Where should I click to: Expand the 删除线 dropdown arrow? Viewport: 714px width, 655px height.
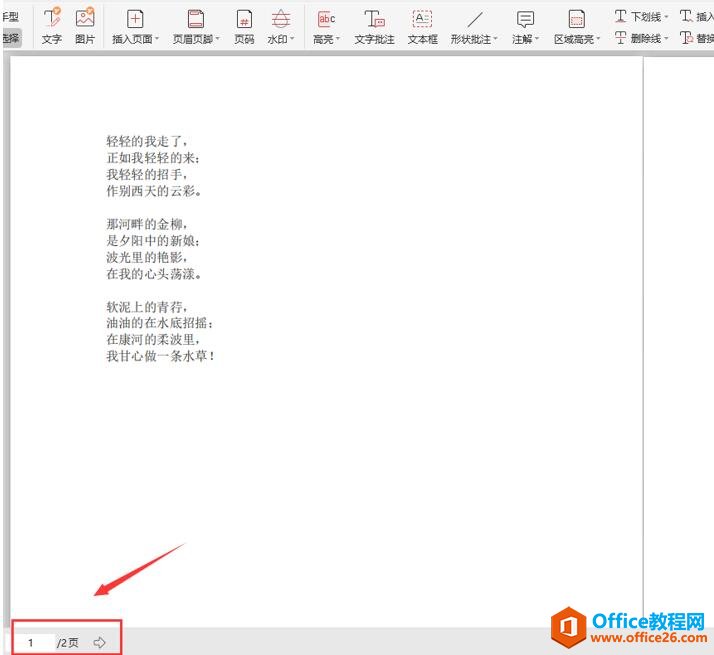point(666,38)
